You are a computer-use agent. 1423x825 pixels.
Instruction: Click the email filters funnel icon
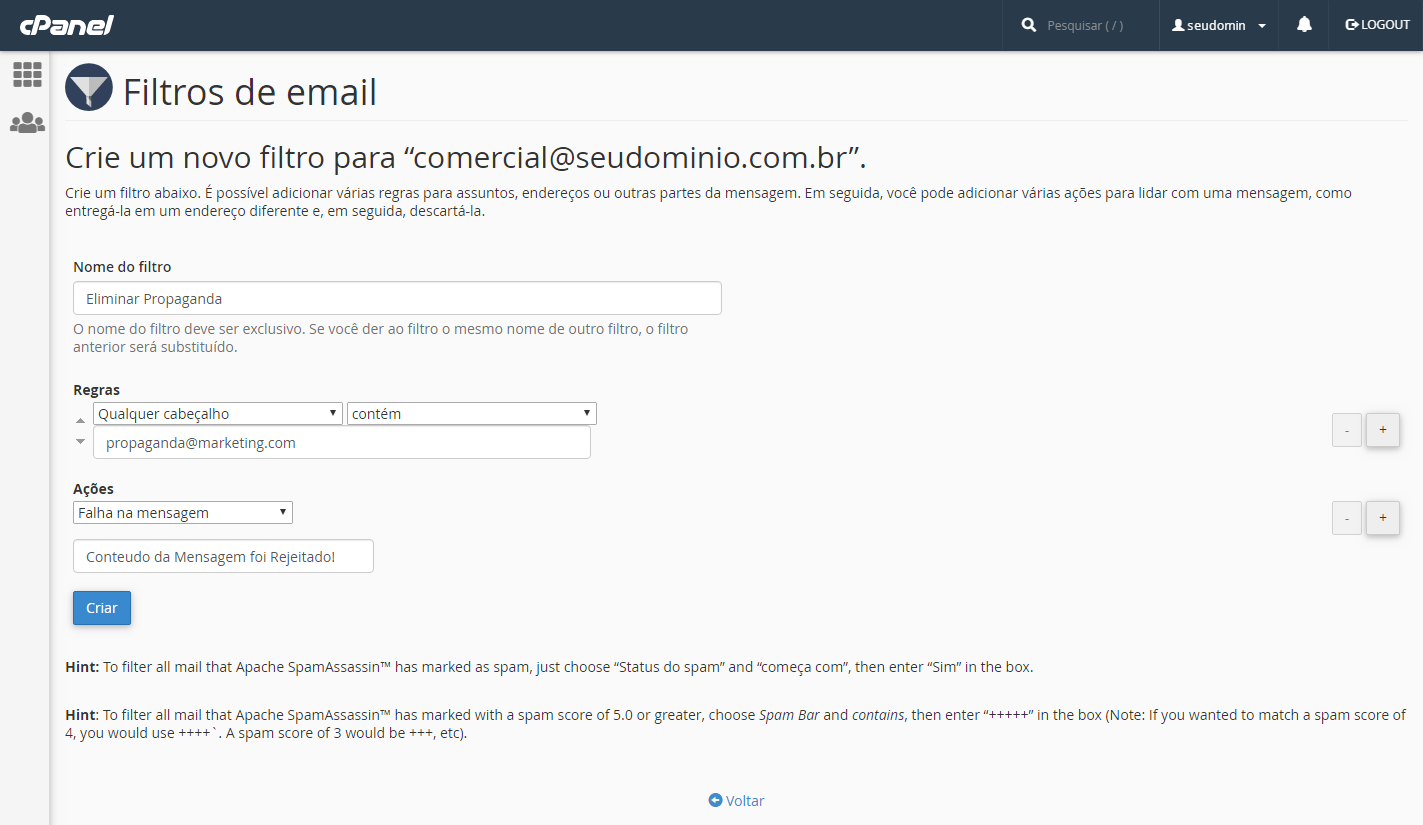[89, 88]
